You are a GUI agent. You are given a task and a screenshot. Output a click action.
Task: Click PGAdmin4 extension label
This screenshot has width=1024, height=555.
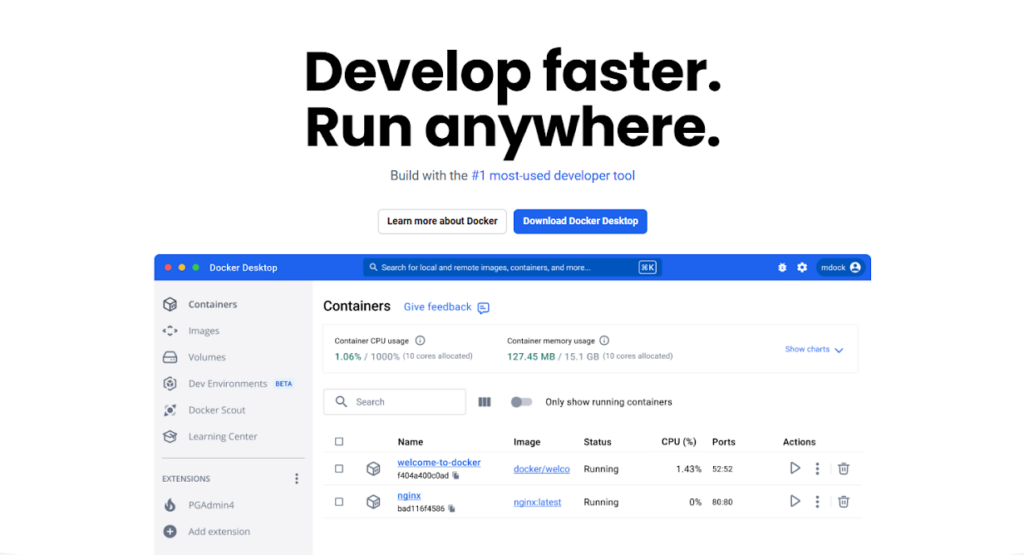click(x=211, y=505)
